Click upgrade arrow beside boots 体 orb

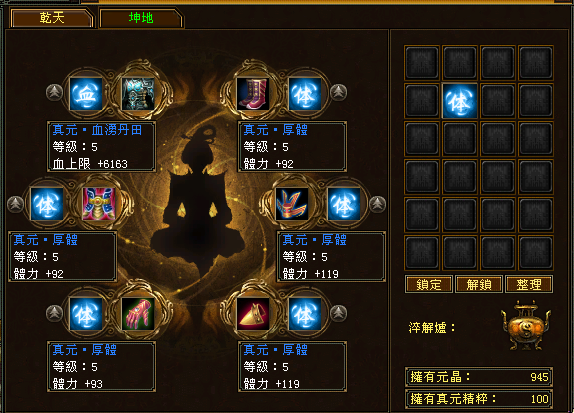click(x=338, y=92)
